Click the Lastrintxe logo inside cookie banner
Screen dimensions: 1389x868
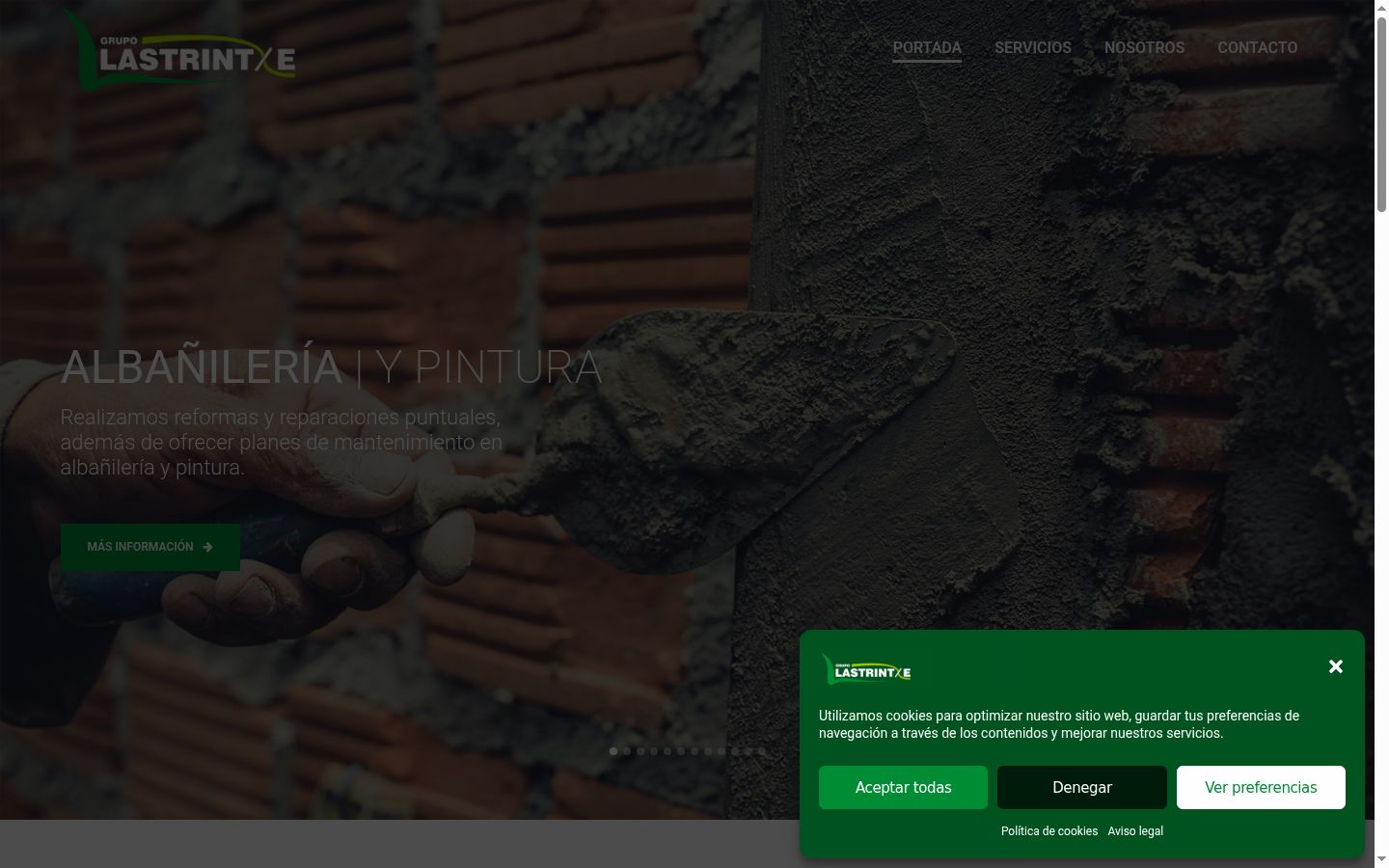(866, 668)
